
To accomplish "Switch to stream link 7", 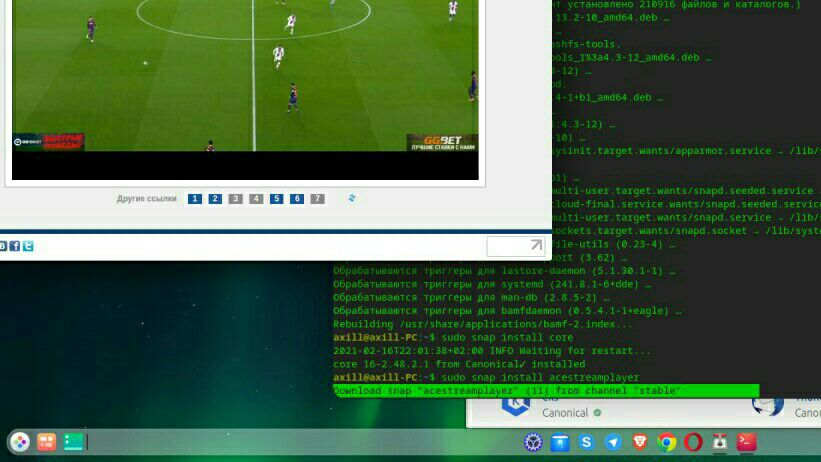I will pos(317,199).
